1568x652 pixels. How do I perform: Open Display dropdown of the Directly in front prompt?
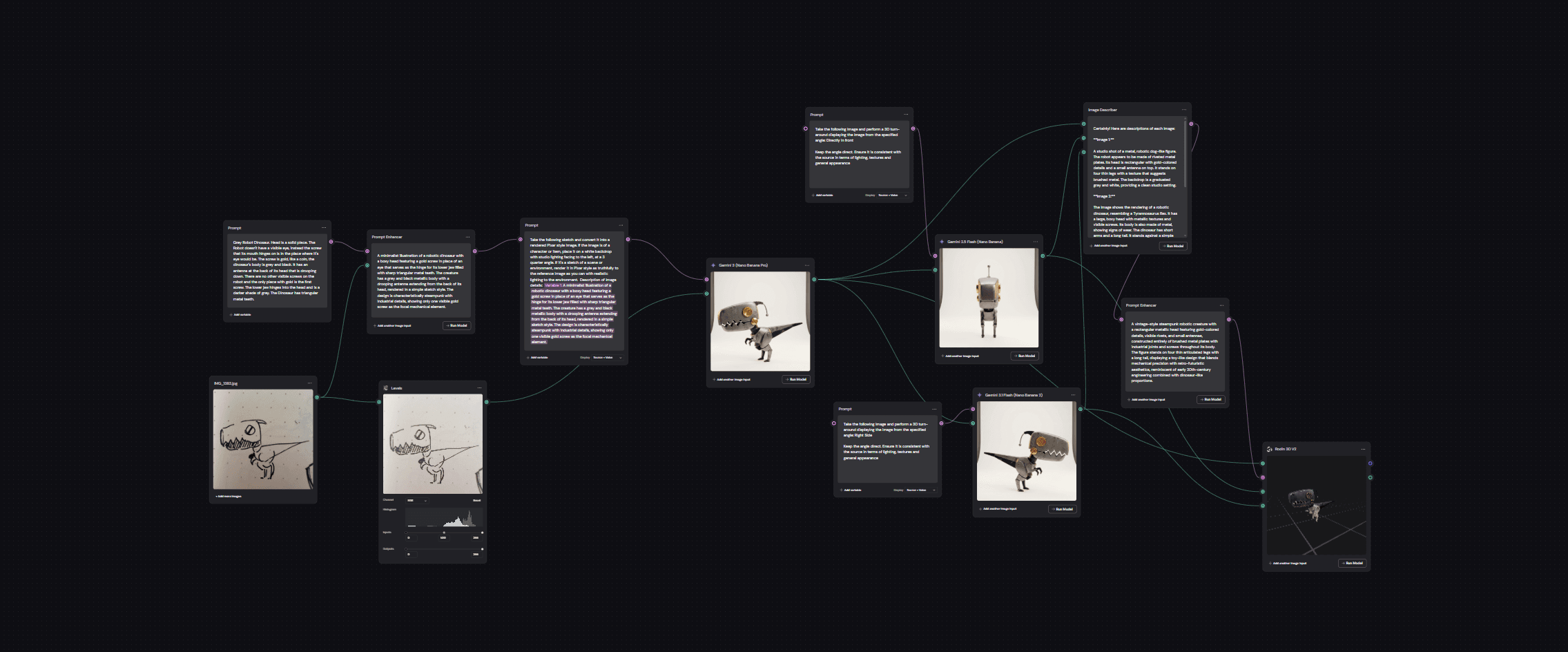(x=891, y=195)
